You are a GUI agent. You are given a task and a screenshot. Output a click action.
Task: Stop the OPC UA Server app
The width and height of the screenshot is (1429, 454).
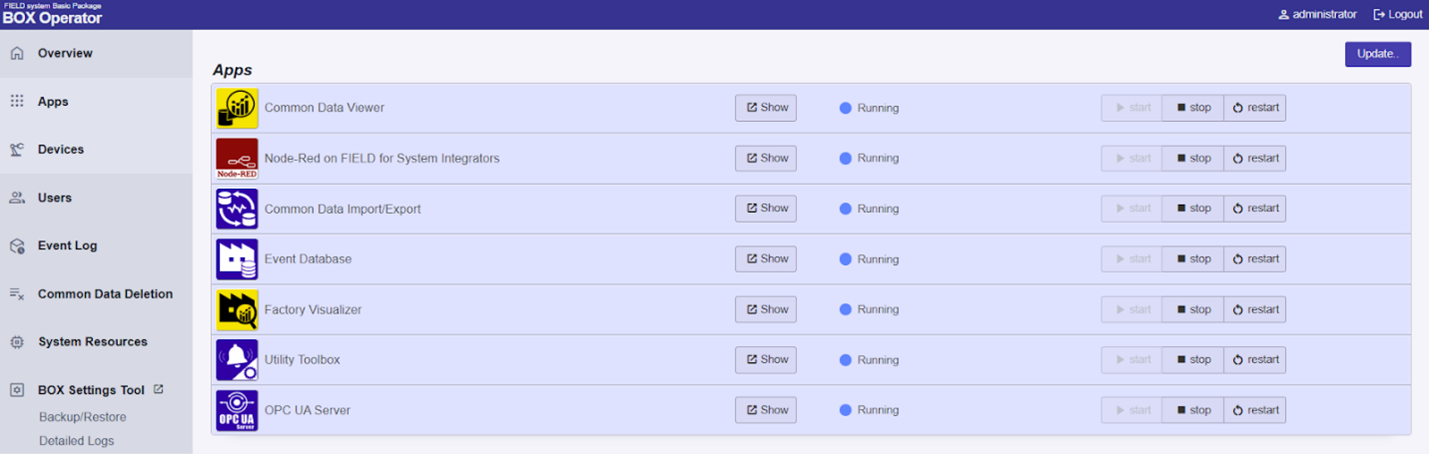click(x=1193, y=410)
